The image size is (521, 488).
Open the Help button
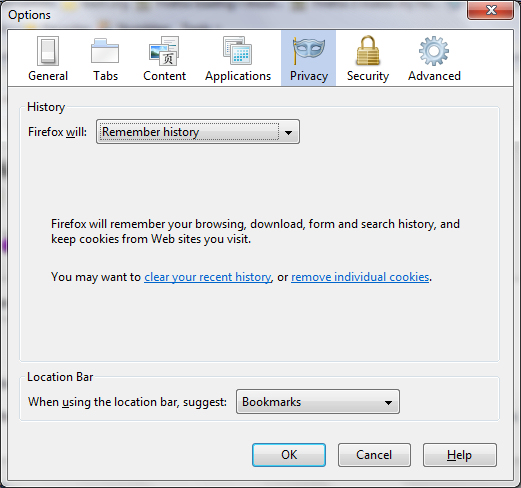point(460,455)
